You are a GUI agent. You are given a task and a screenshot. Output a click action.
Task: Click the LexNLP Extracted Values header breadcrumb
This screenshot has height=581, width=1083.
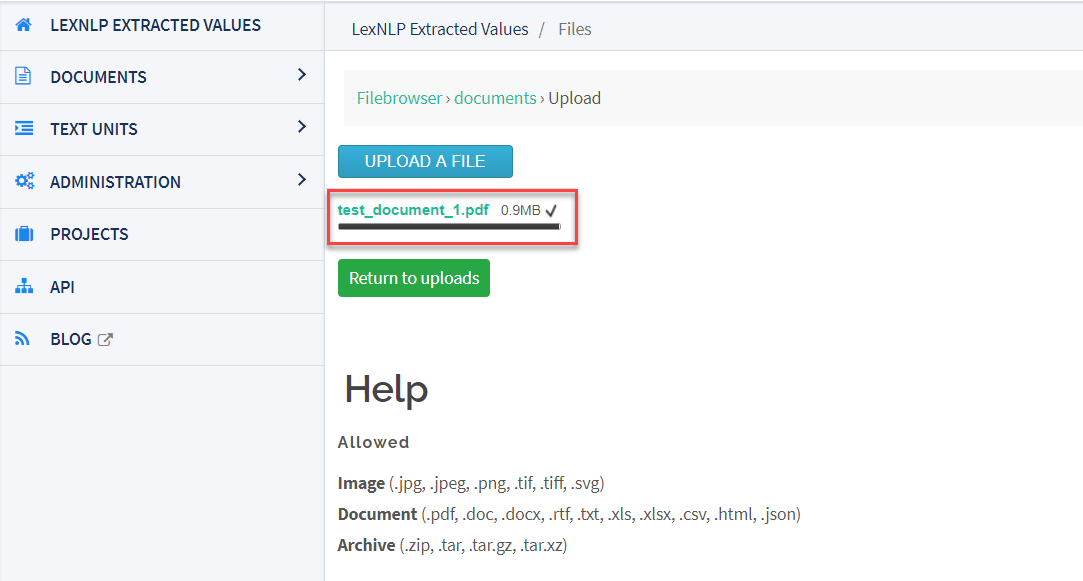[440, 29]
